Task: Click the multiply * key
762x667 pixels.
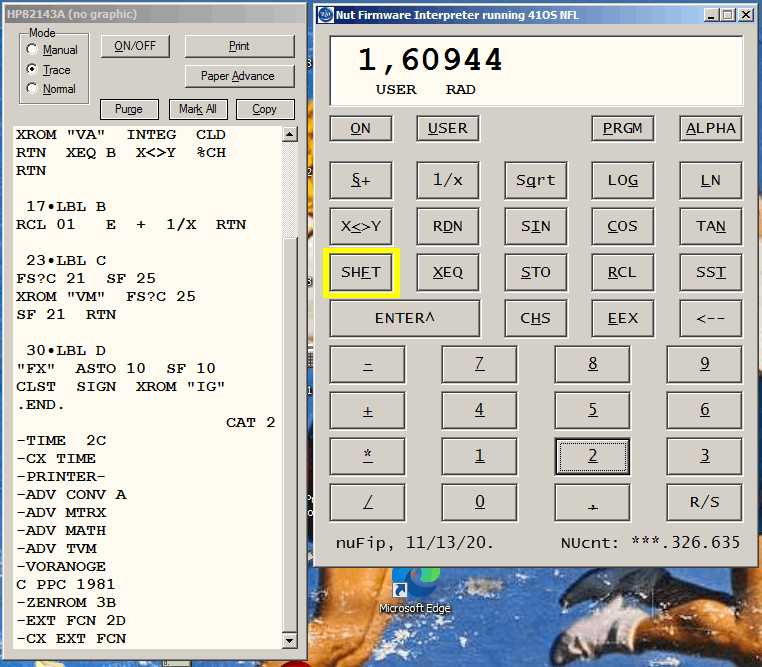Action: 367,456
